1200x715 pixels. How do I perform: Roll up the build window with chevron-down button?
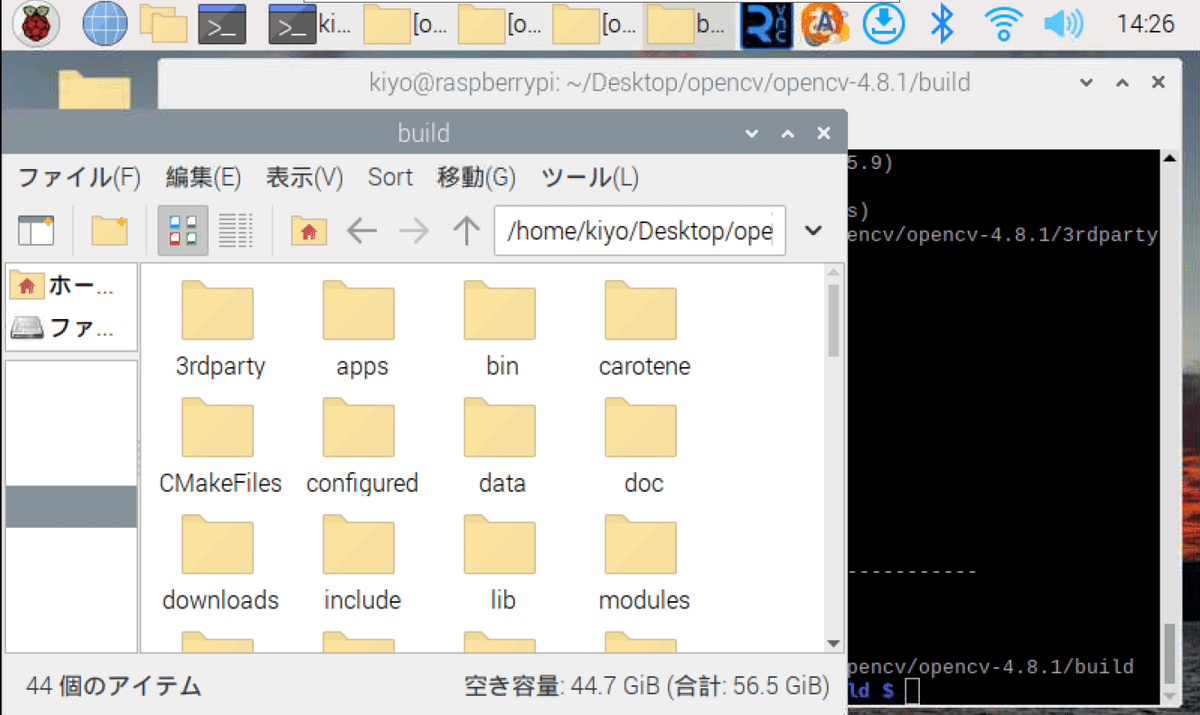[x=752, y=133]
